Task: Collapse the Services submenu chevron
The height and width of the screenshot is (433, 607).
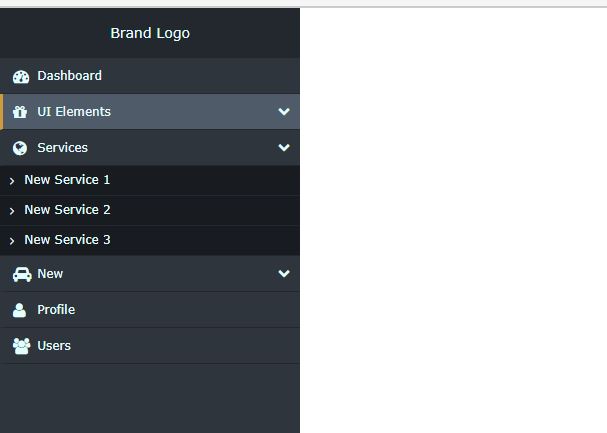Action: (284, 148)
